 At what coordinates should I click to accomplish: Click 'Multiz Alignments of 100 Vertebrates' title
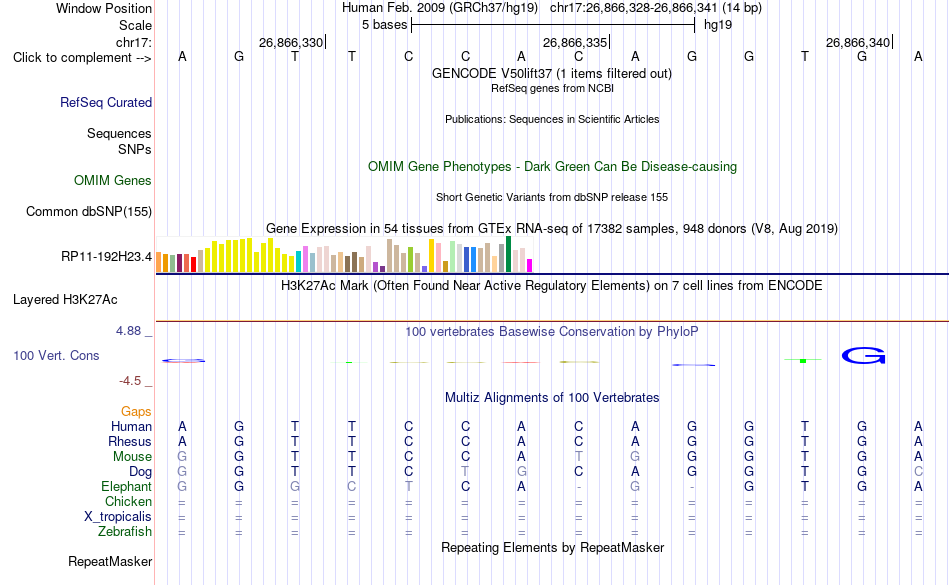tap(552, 397)
